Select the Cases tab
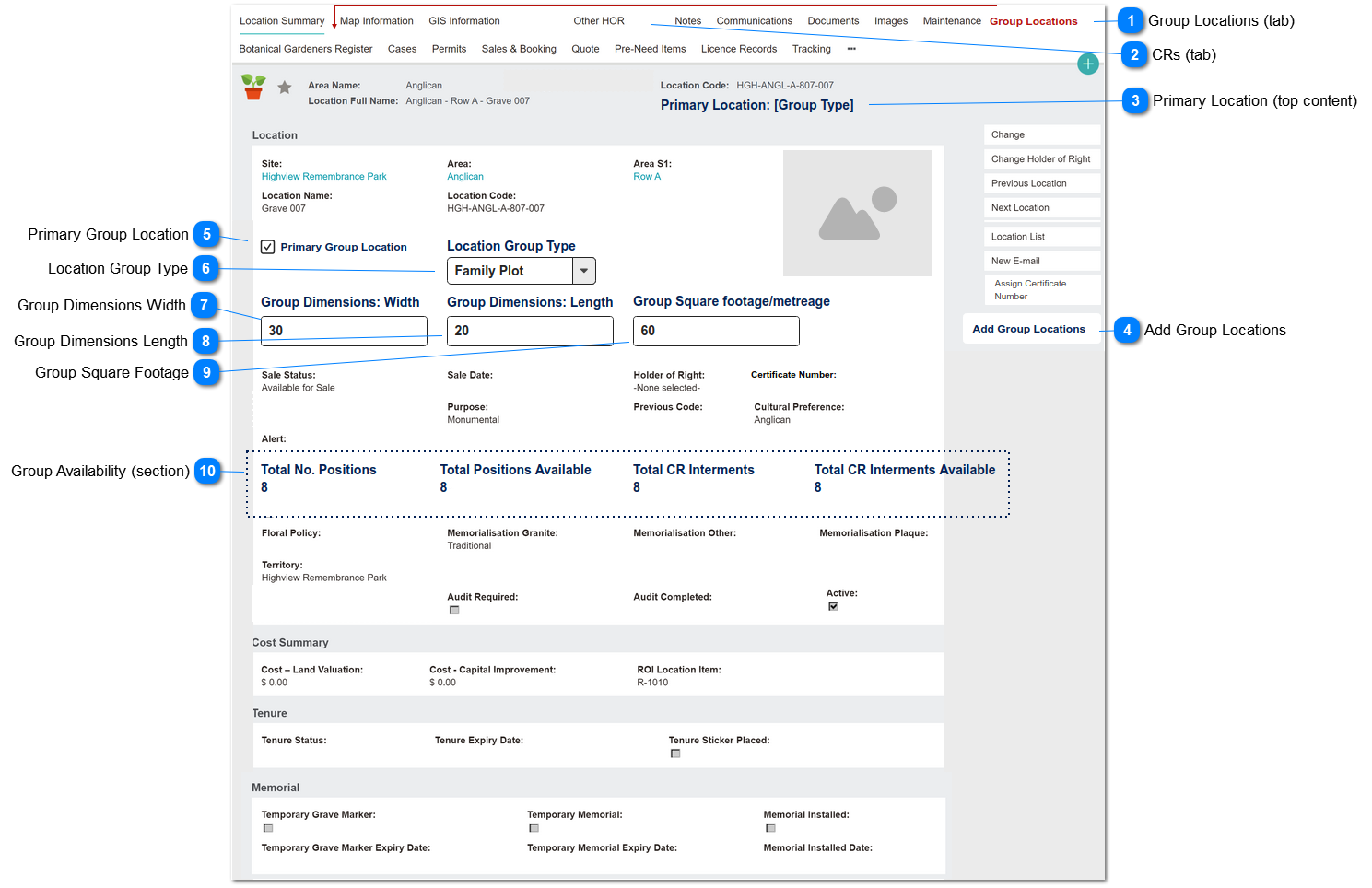The image size is (1372, 888). pyautogui.click(x=402, y=49)
